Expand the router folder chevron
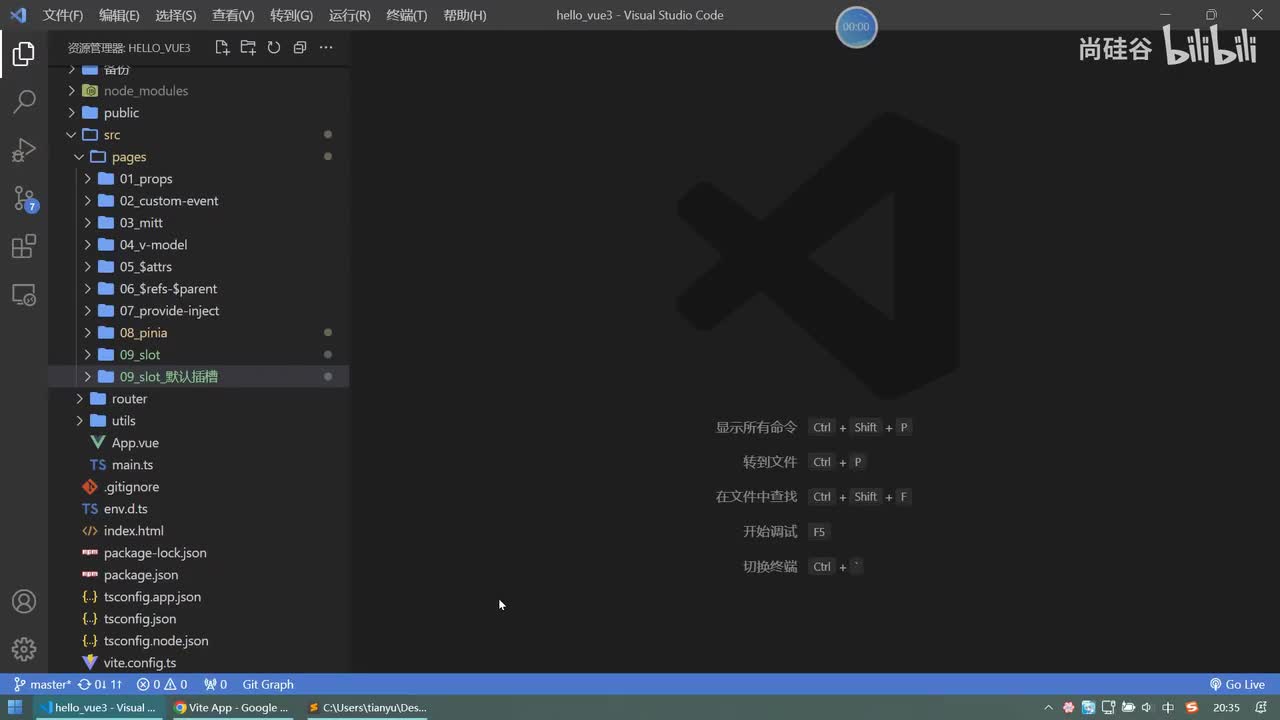 point(79,399)
